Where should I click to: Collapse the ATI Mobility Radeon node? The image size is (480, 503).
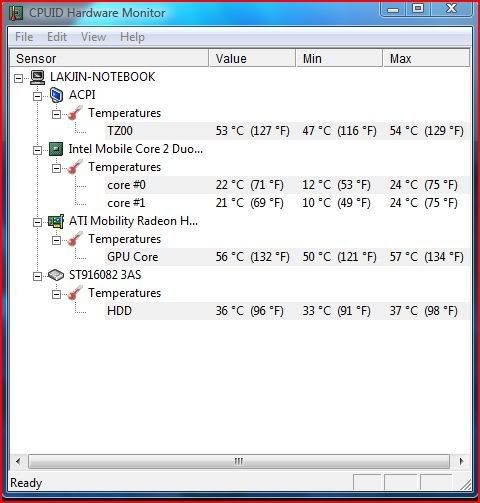tap(37, 222)
